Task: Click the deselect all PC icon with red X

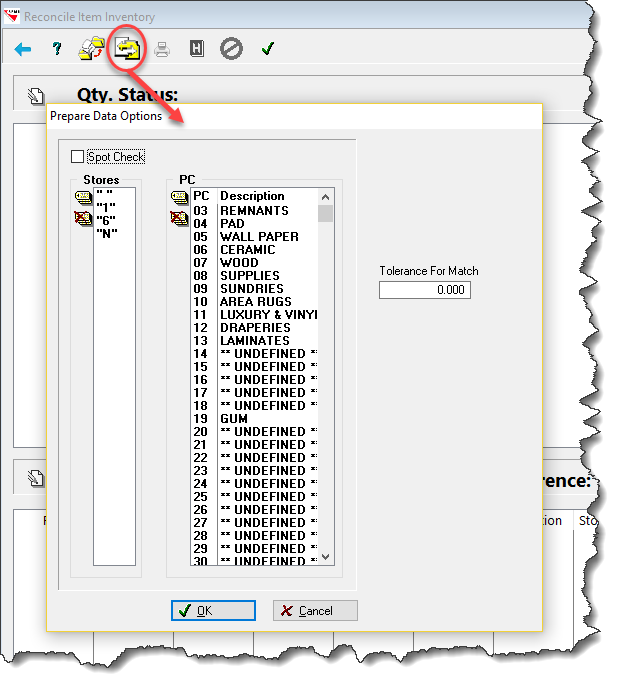Action: click(x=178, y=218)
